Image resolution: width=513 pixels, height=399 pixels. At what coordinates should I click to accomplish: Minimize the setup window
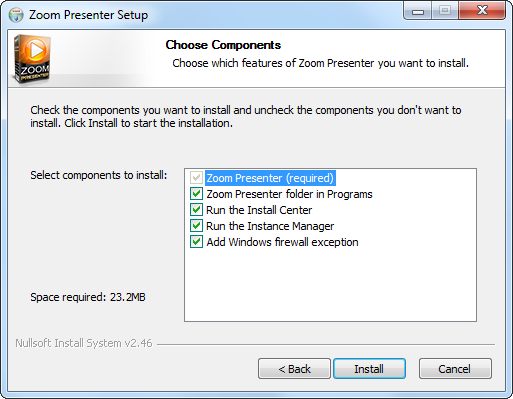click(418, 11)
